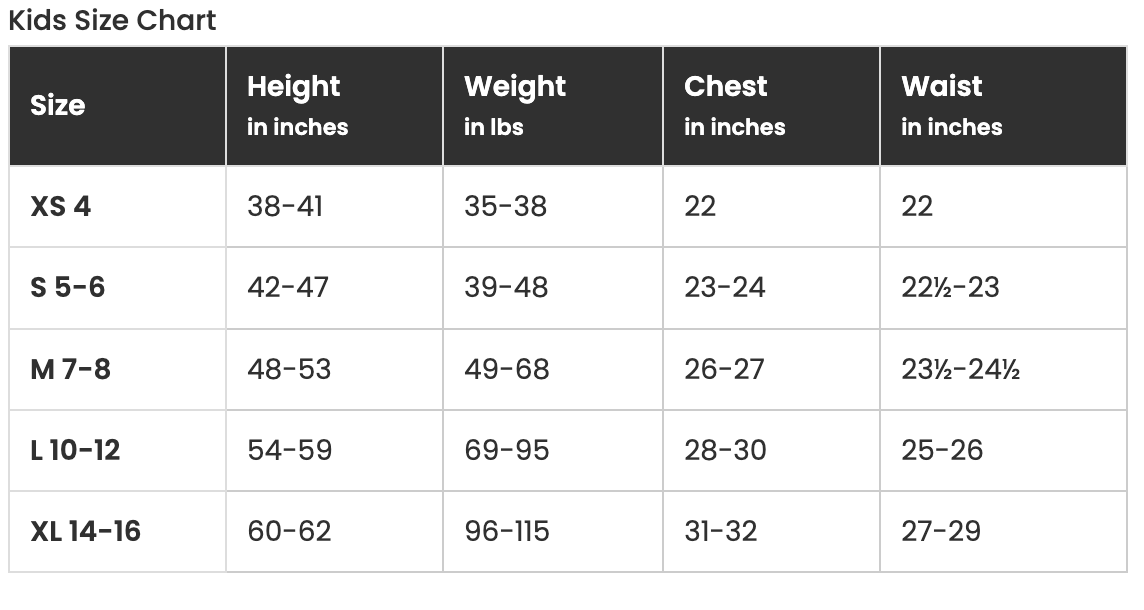Click the 38-41 height cell
Screen dimensions: 1144x610
(x=285, y=206)
